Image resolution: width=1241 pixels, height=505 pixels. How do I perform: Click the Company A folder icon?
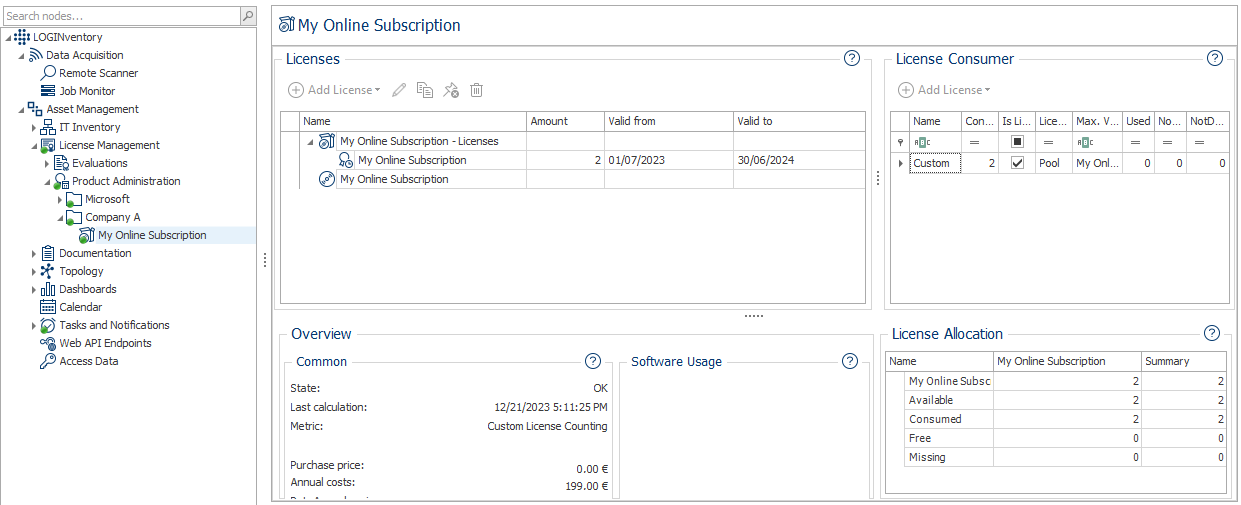pos(74,217)
